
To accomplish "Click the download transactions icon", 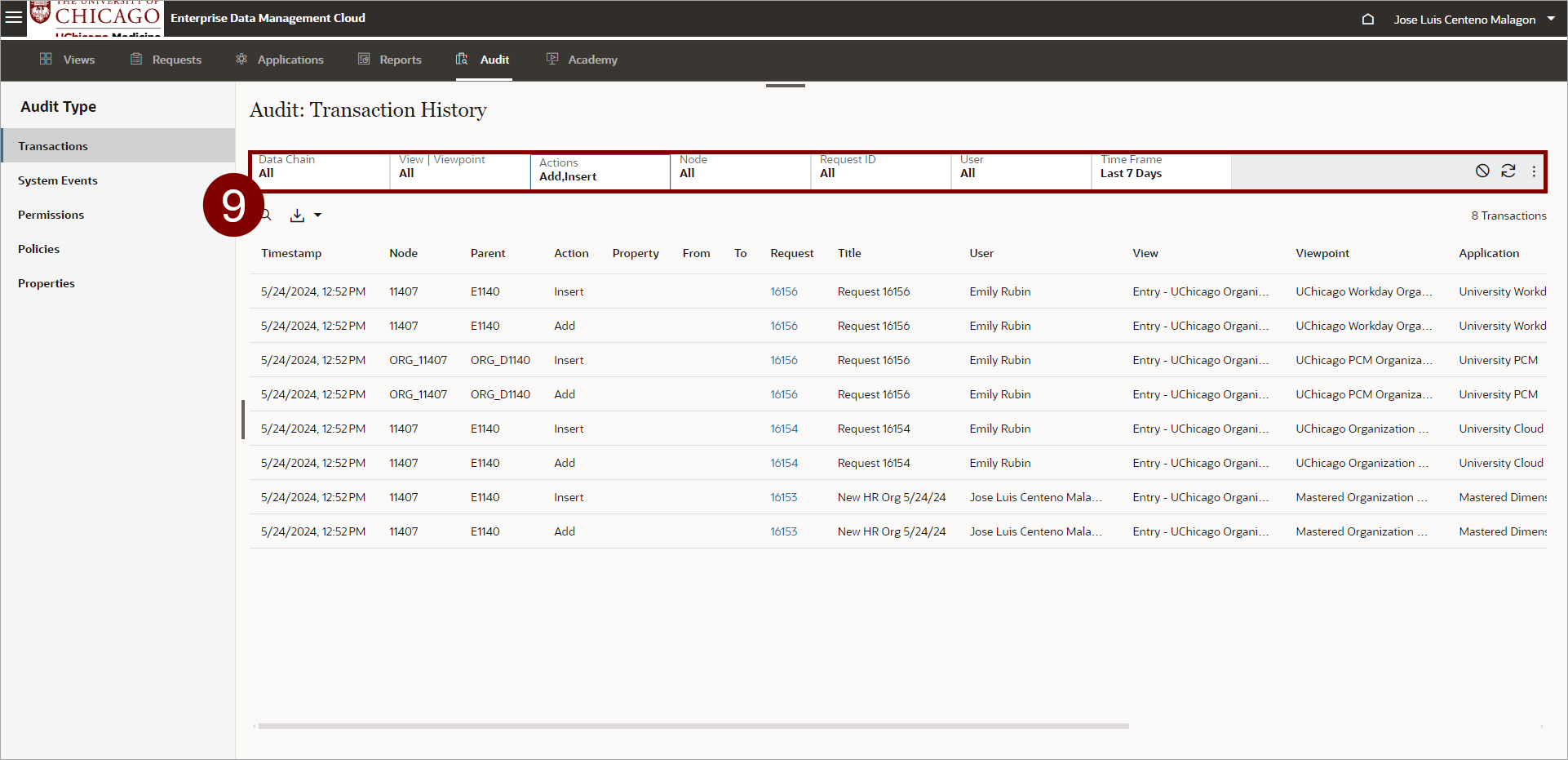I will [297, 216].
